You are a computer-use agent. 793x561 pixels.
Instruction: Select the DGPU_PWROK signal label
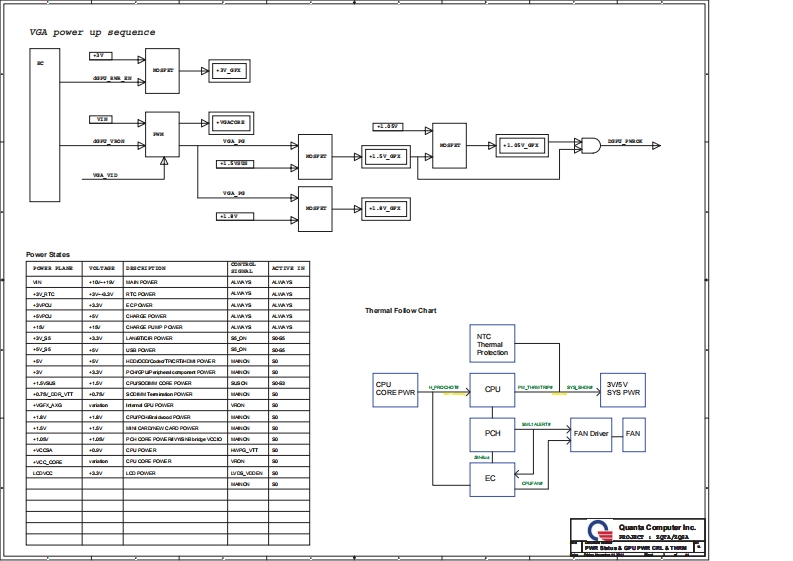[628, 143]
